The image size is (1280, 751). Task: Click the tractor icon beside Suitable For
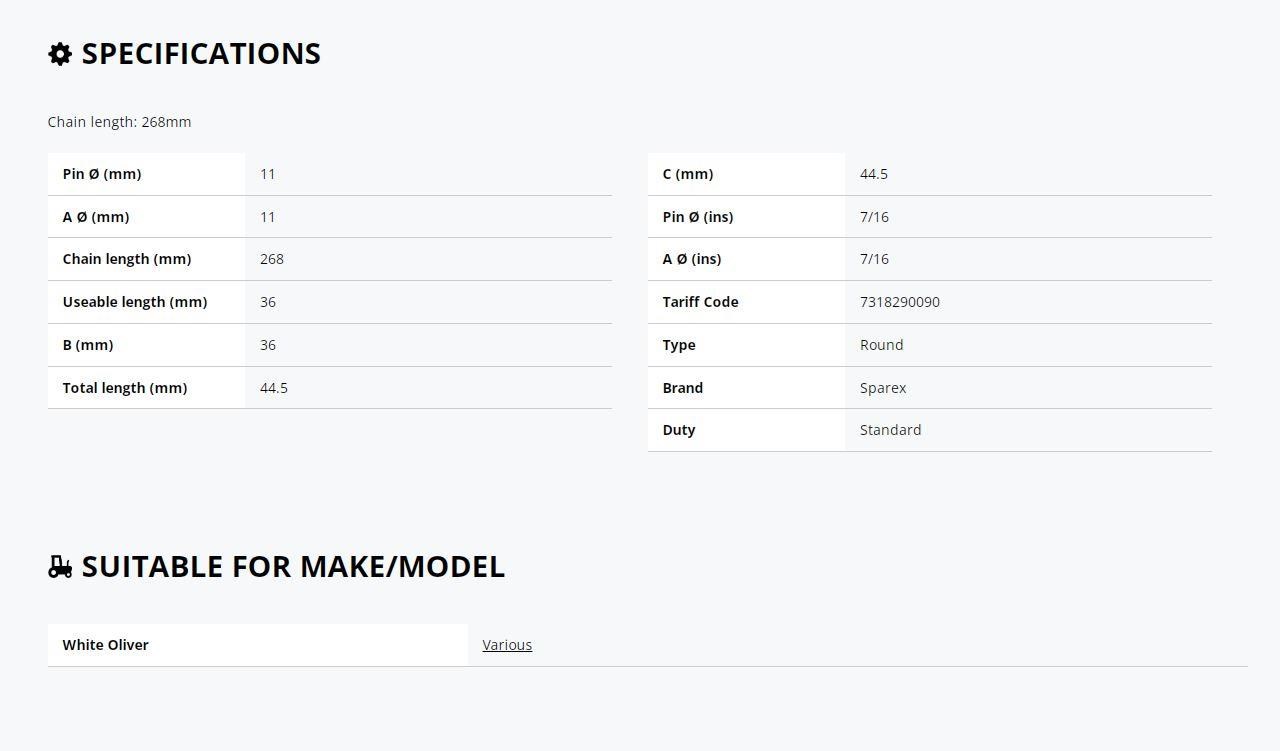(60, 567)
